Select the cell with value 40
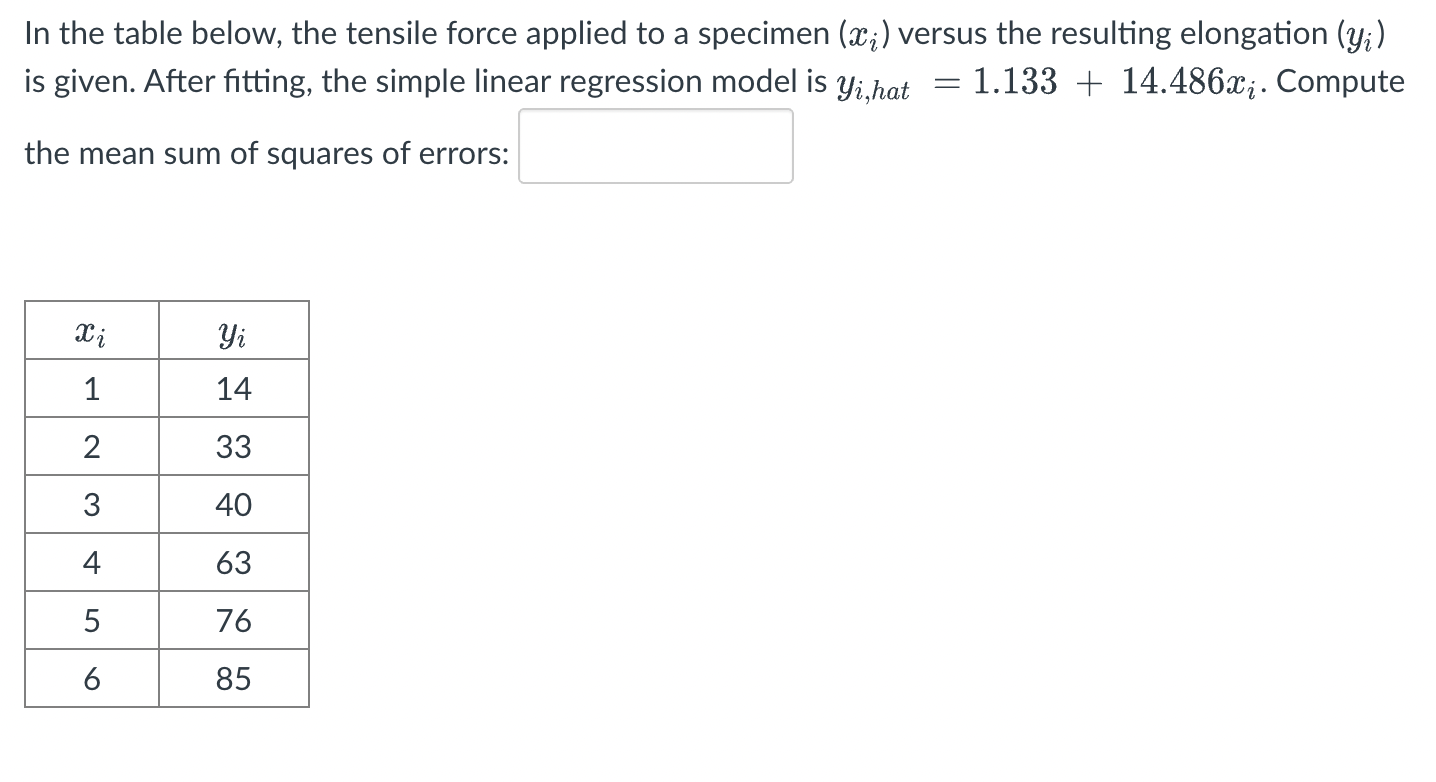The height and width of the screenshot is (782, 1436). [233, 505]
